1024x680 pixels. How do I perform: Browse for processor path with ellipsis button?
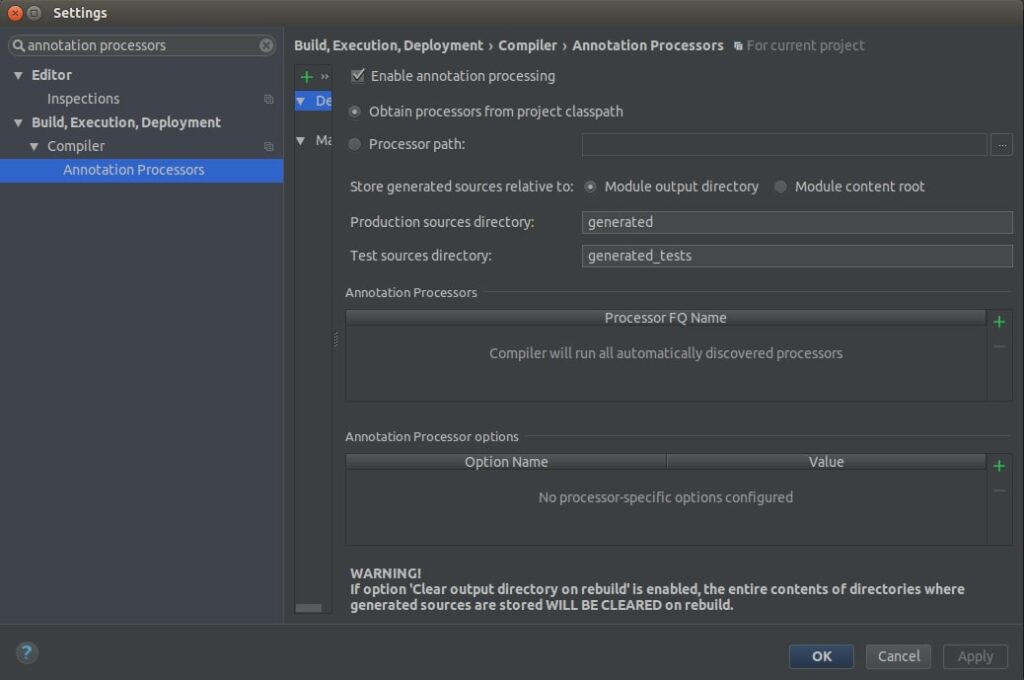click(1002, 144)
